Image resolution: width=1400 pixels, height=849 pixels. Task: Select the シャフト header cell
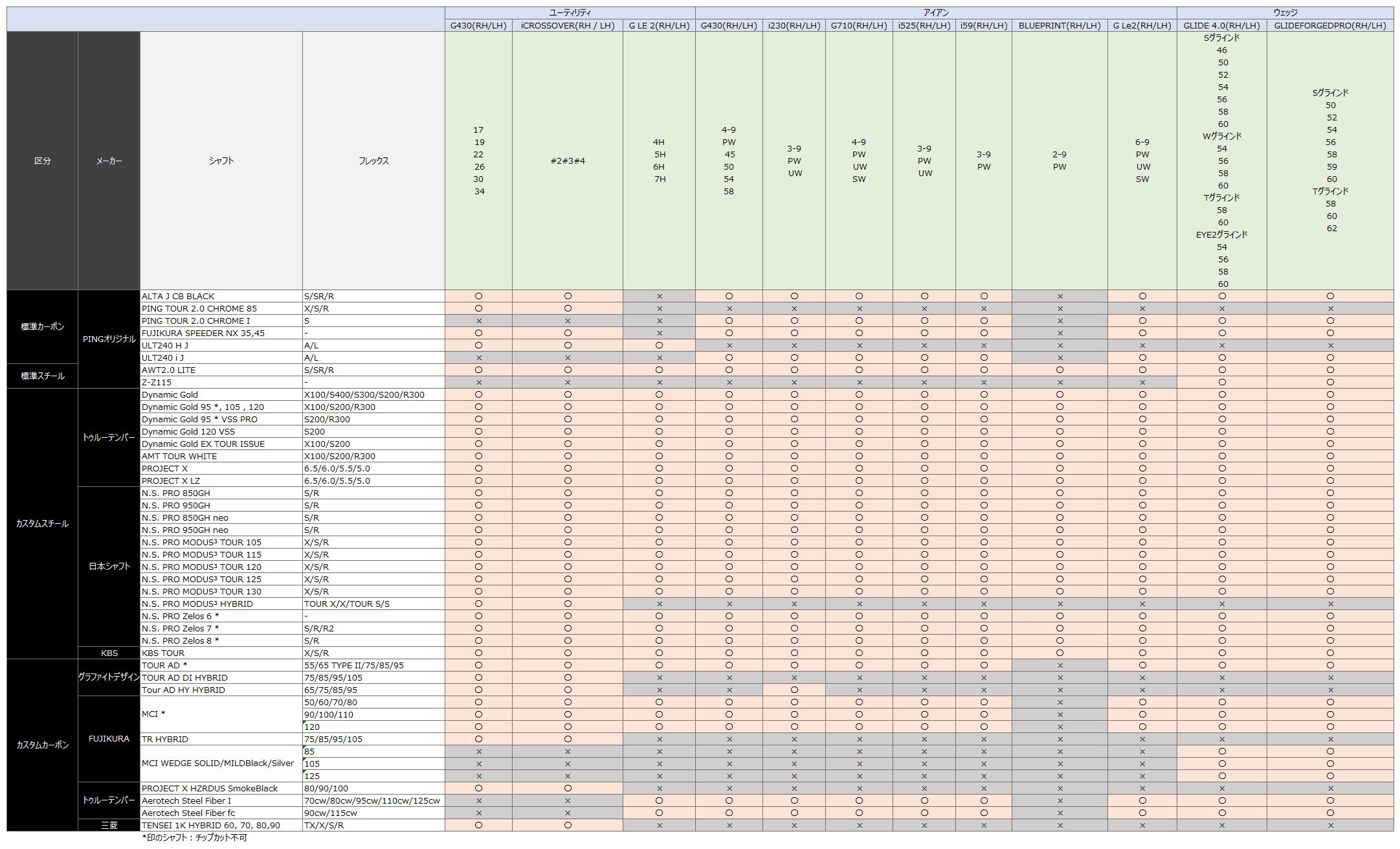221,161
